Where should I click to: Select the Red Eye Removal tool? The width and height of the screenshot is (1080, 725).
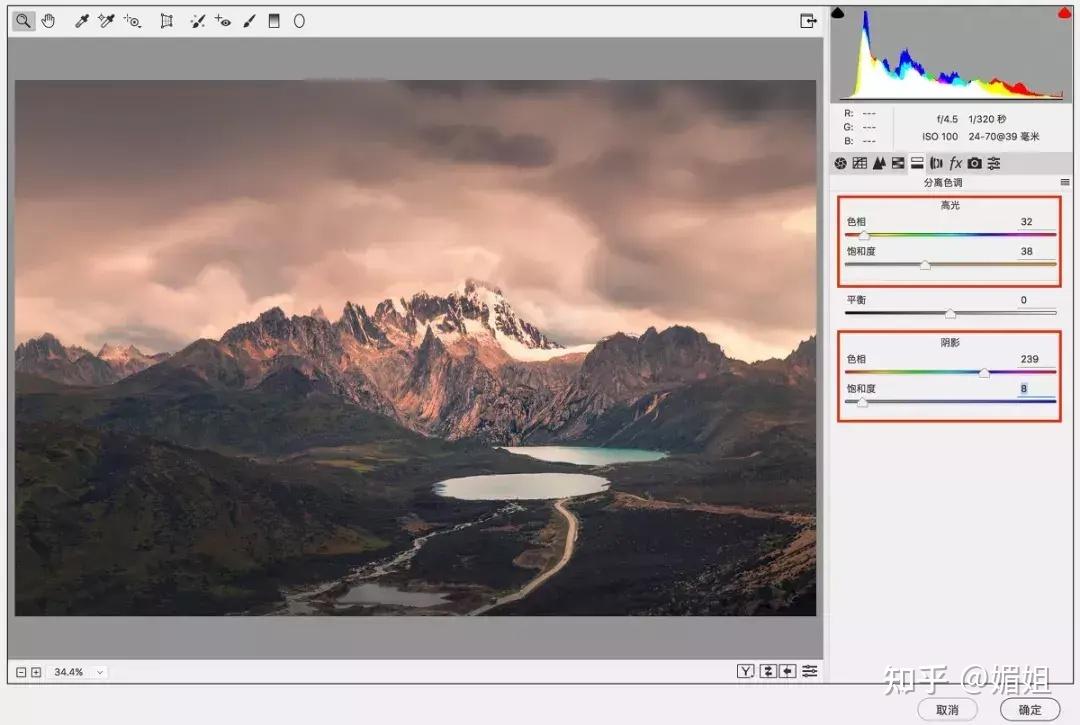pyautogui.click(x=222, y=21)
